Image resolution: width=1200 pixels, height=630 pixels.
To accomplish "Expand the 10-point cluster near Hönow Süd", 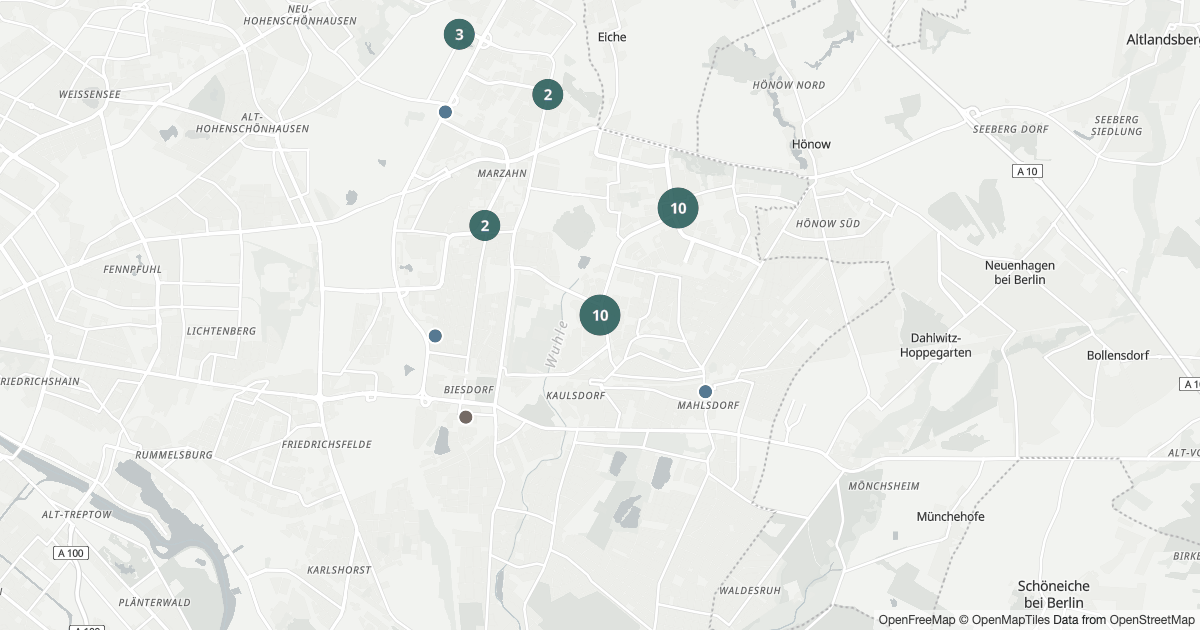I will [678, 208].
